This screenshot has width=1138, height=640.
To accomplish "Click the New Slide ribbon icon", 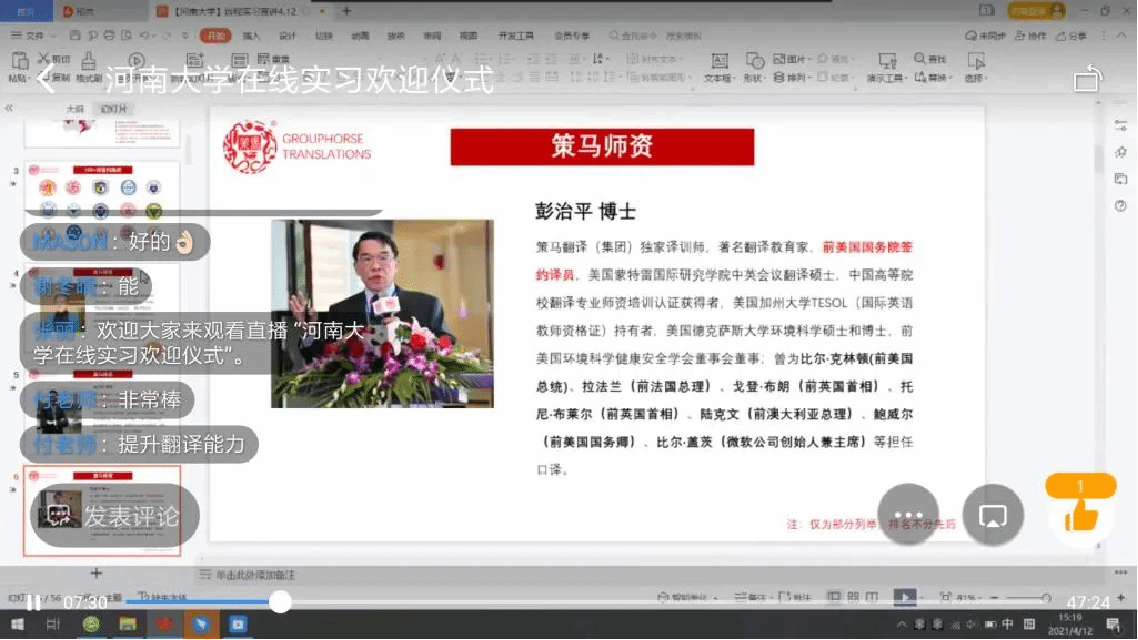I will click(195, 61).
